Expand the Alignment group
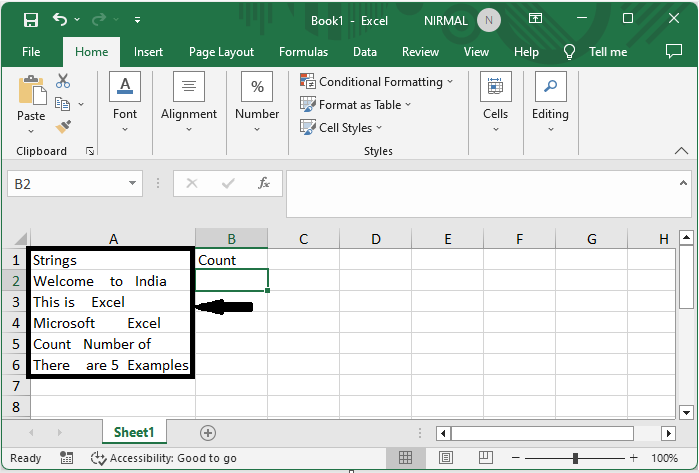This screenshot has width=699, height=473. 189,103
